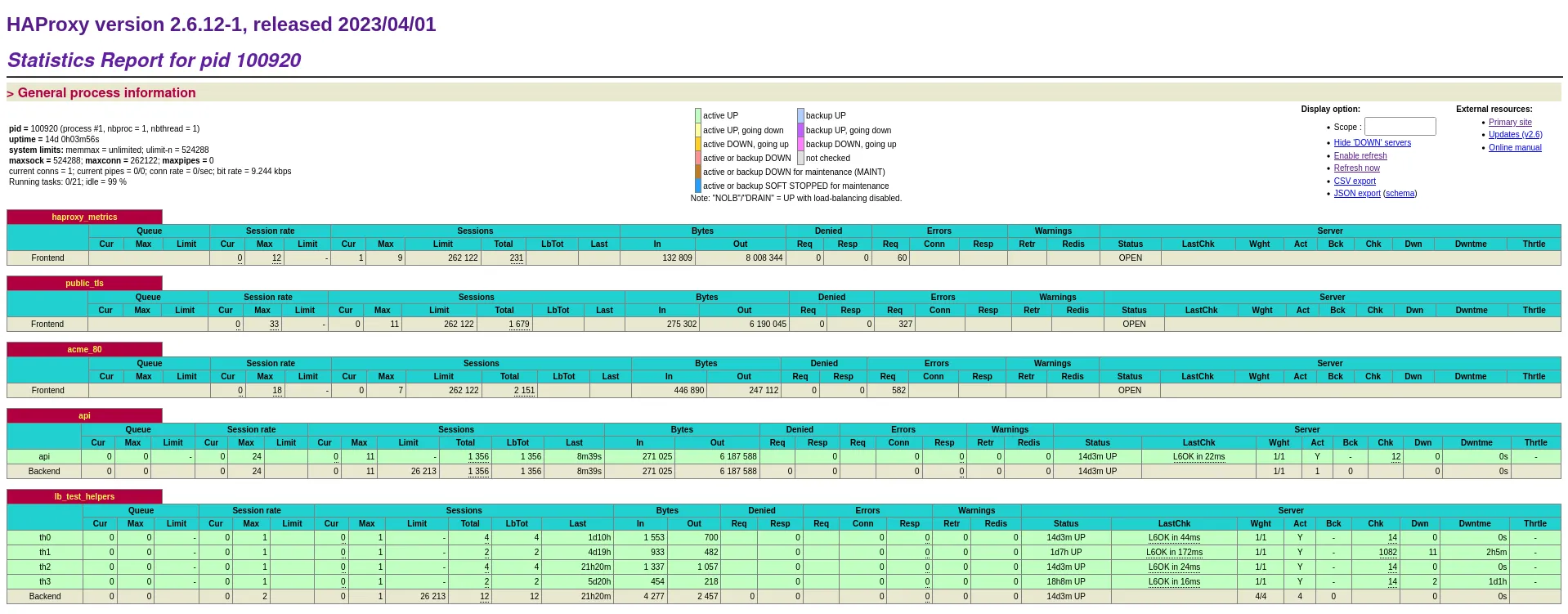Click the '4d19h' last session cell
Image resolution: width=1568 pixels, height=614 pixels.
coord(577,553)
